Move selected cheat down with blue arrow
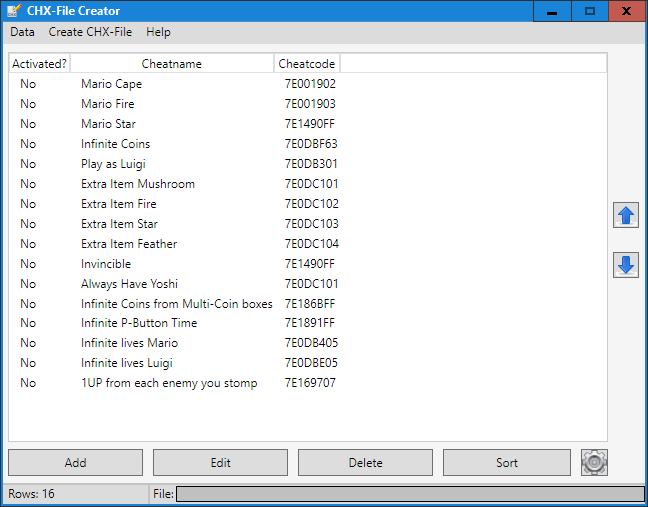This screenshot has height=507, width=648. (626, 265)
